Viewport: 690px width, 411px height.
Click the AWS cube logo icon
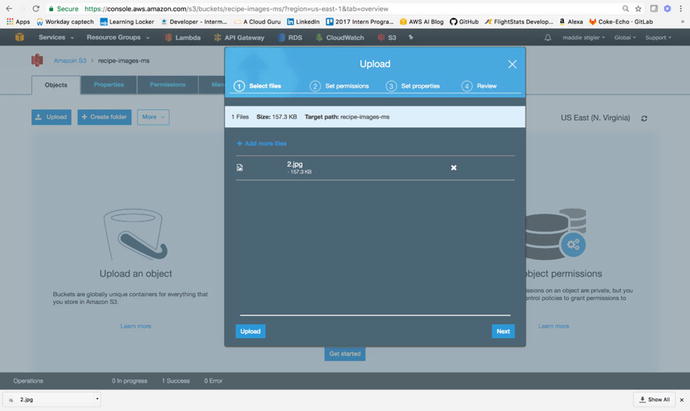pos(18,37)
